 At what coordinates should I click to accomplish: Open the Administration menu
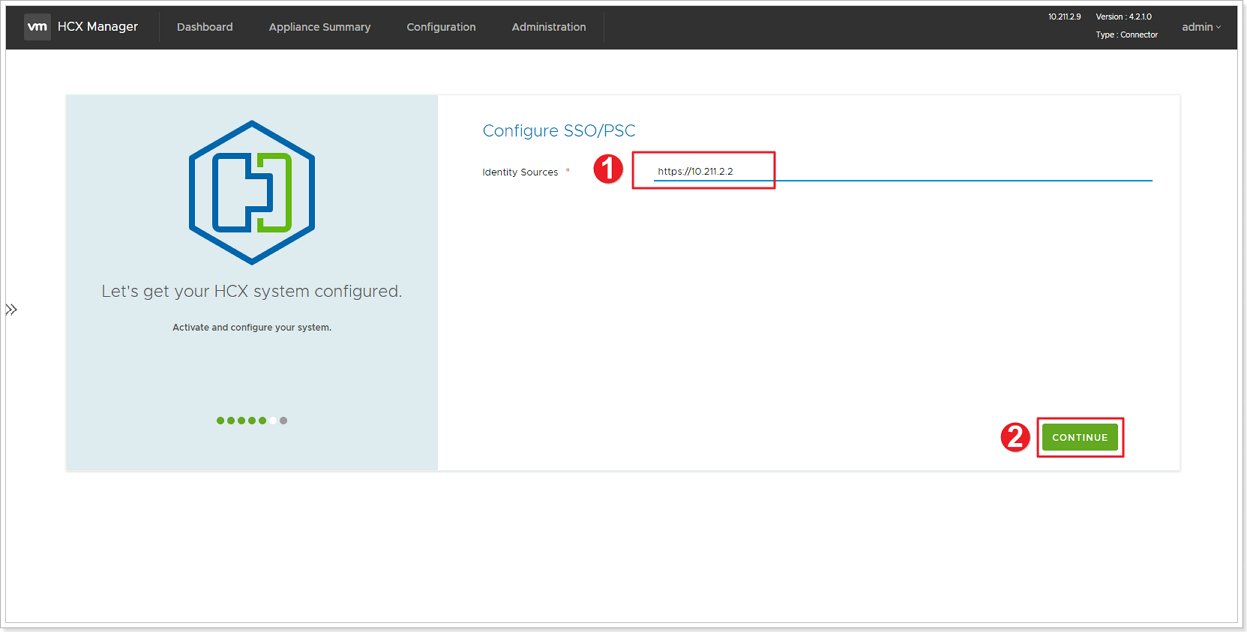point(549,27)
